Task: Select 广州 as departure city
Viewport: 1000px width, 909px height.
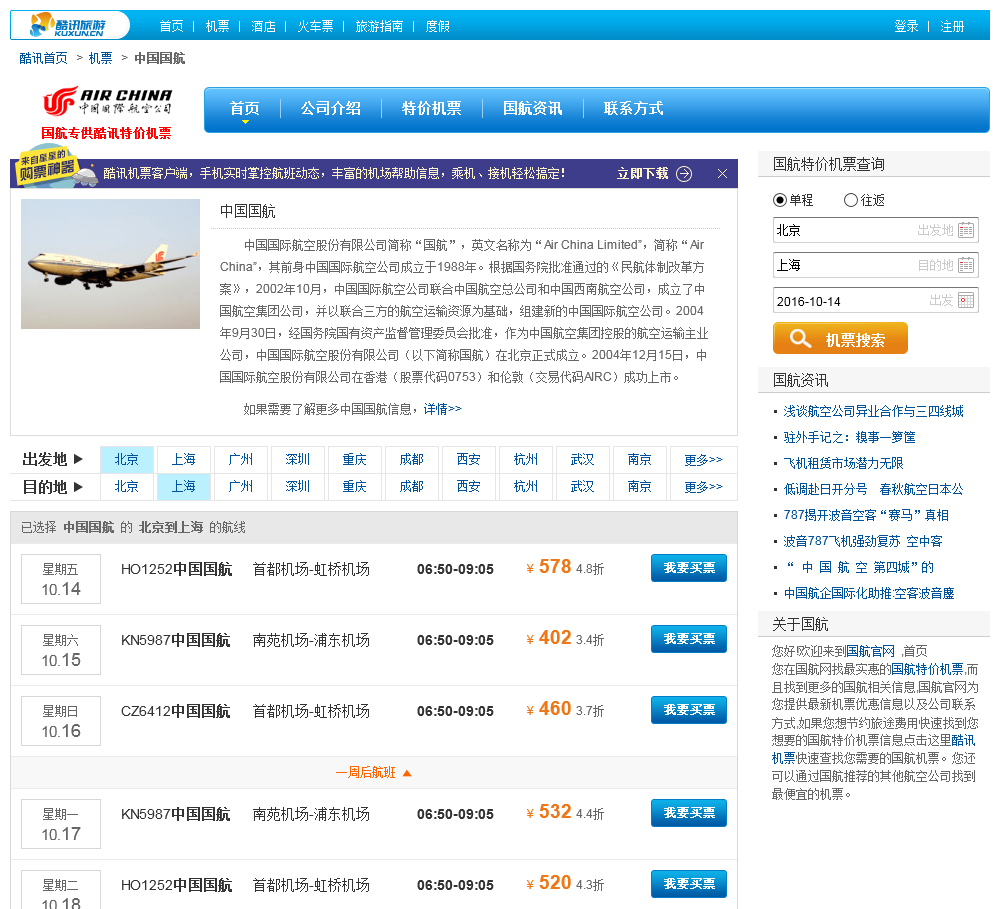Action: coord(240,459)
